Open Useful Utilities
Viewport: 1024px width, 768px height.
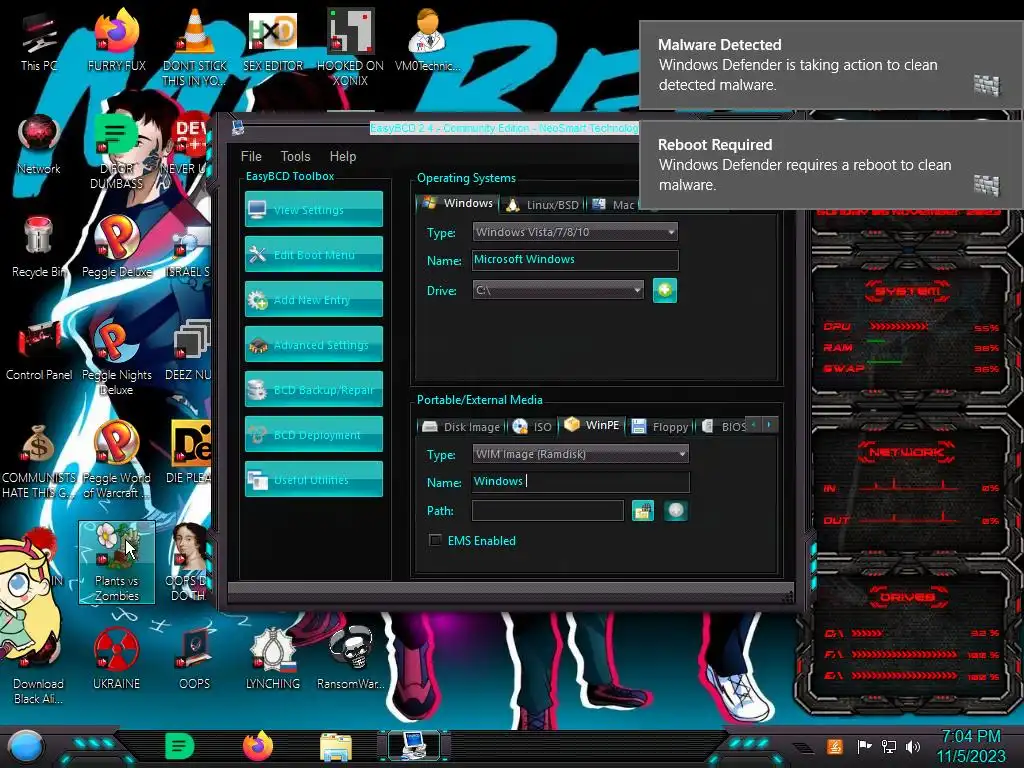click(313, 479)
